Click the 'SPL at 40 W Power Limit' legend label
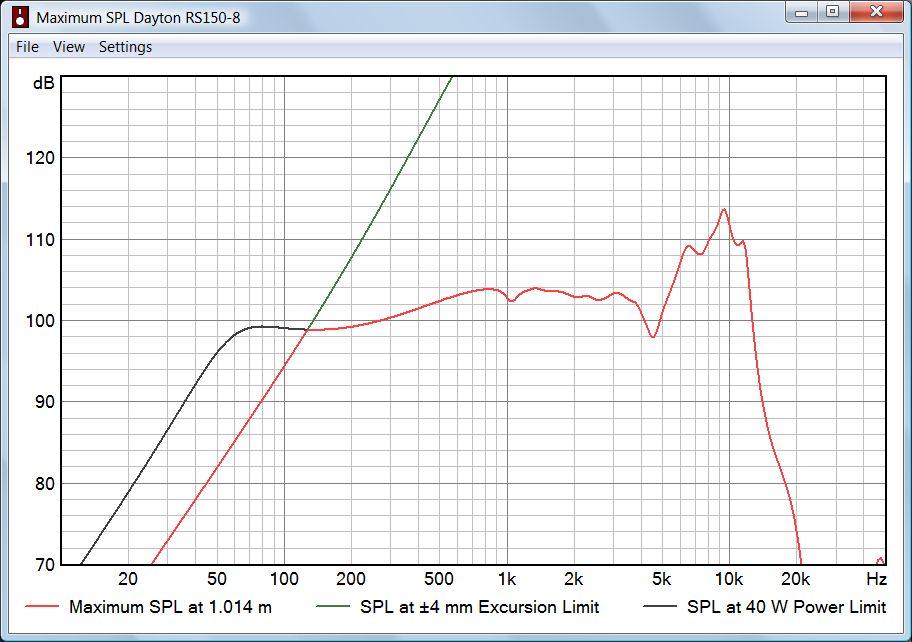This screenshot has width=912, height=642. pyautogui.click(x=786, y=607)
